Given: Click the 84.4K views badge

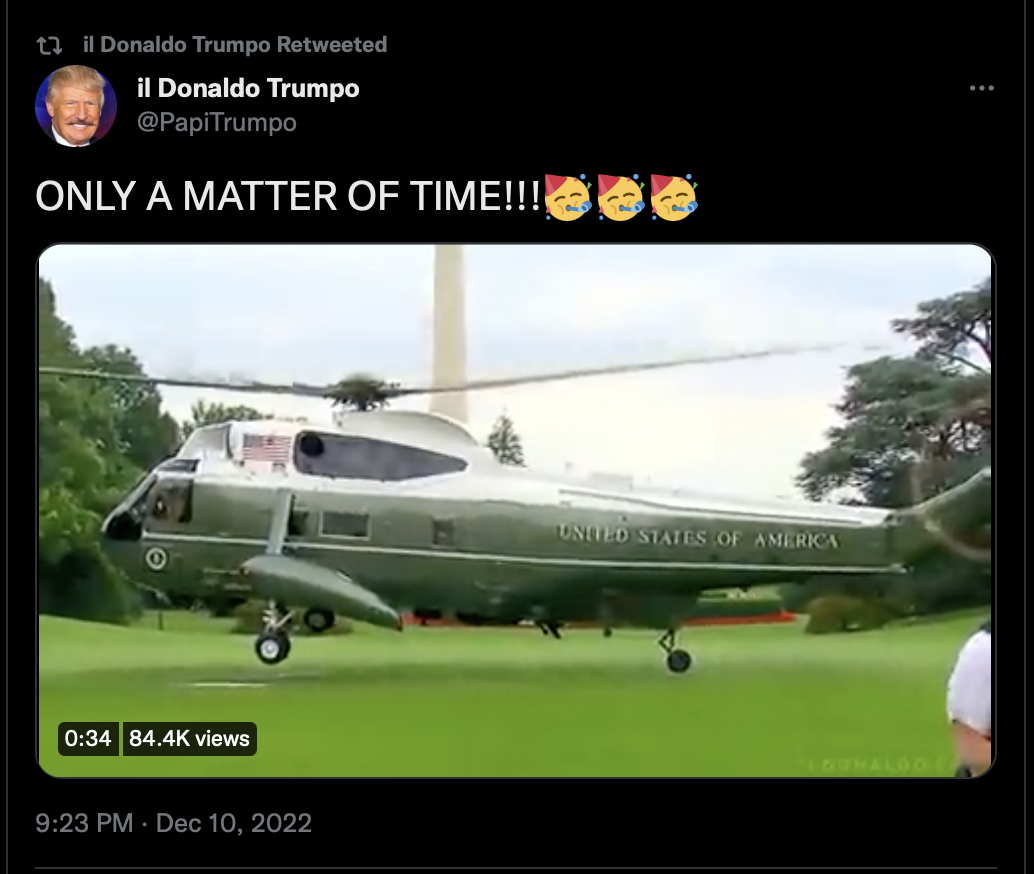Looking at the screenshot, I should click(189, 738).
